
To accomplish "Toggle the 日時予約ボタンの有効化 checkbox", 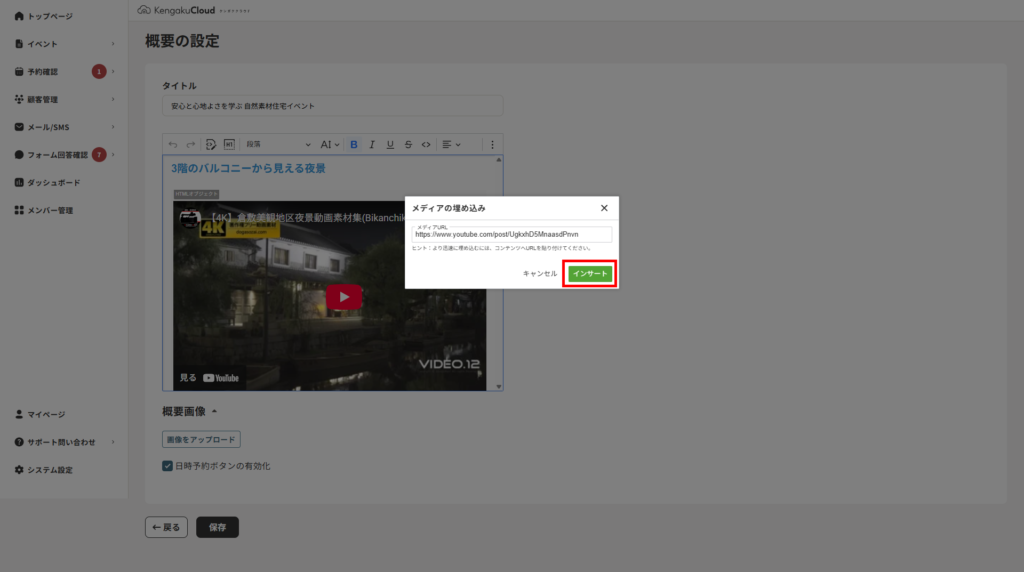I will click(167, 466).
